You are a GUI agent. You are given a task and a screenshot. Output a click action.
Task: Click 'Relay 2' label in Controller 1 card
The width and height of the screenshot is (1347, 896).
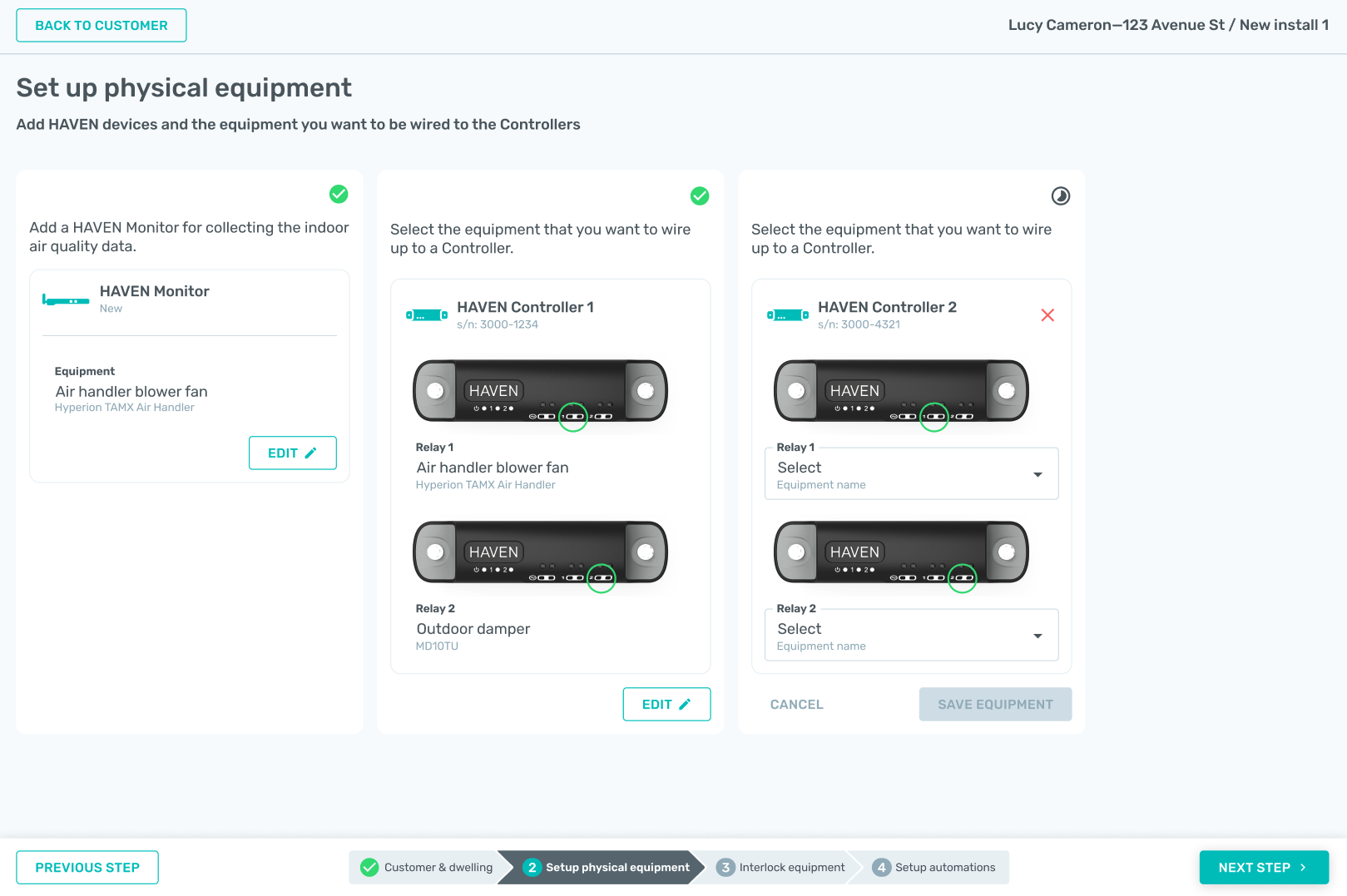(x=435, y=608)
